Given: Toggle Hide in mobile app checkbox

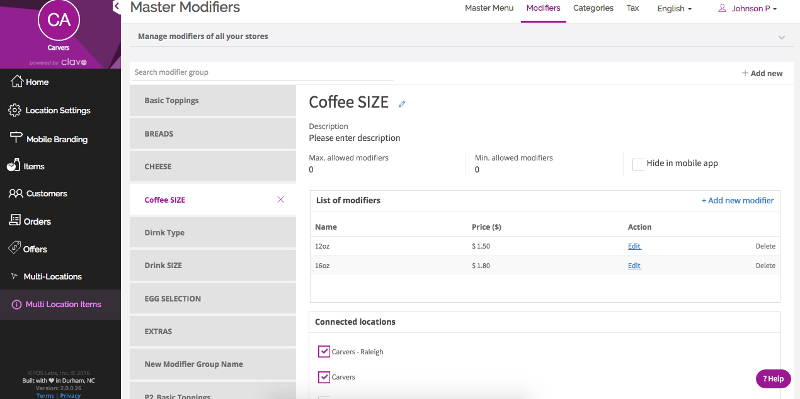Looking at the screenshot, I should (x=638, y=164).
